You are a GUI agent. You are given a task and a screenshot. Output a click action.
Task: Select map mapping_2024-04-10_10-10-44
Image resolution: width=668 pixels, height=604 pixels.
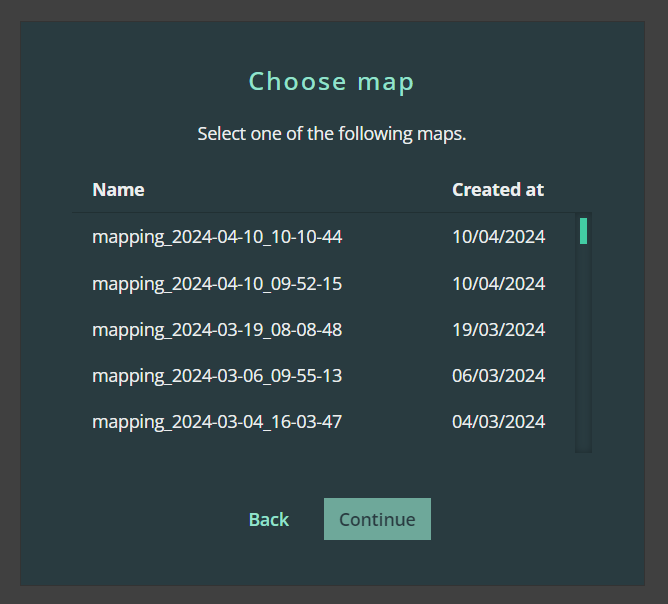(x=217, y=237)
